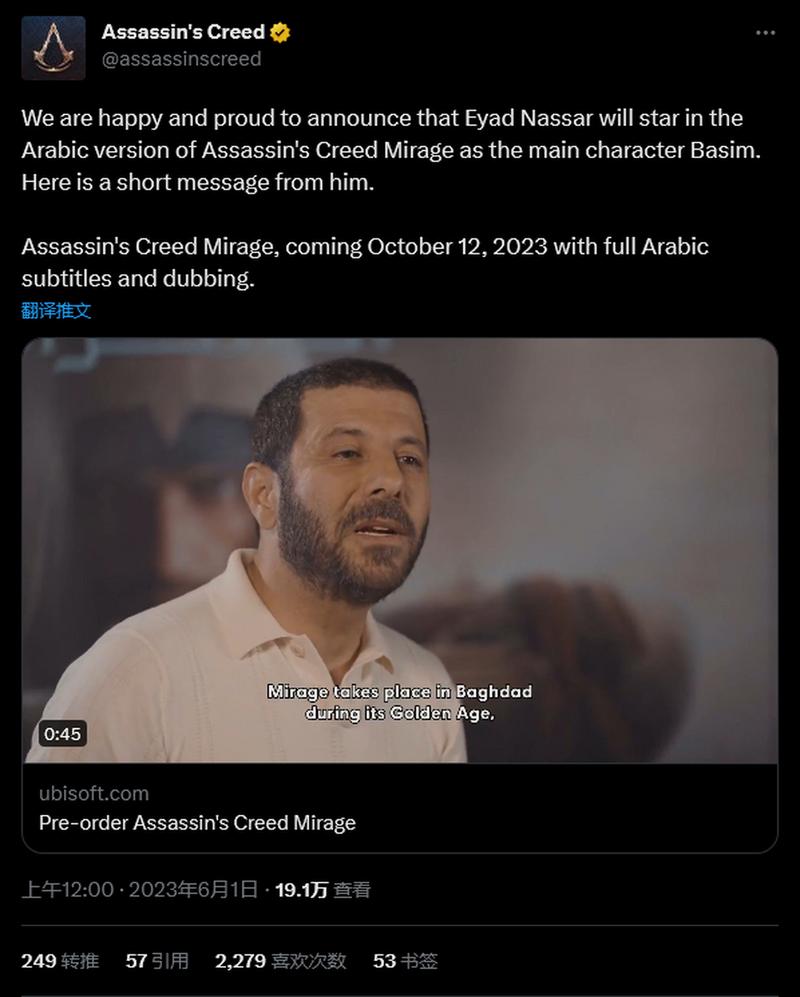Open the Assassin's Creed profile avatar

pos(53,48)
